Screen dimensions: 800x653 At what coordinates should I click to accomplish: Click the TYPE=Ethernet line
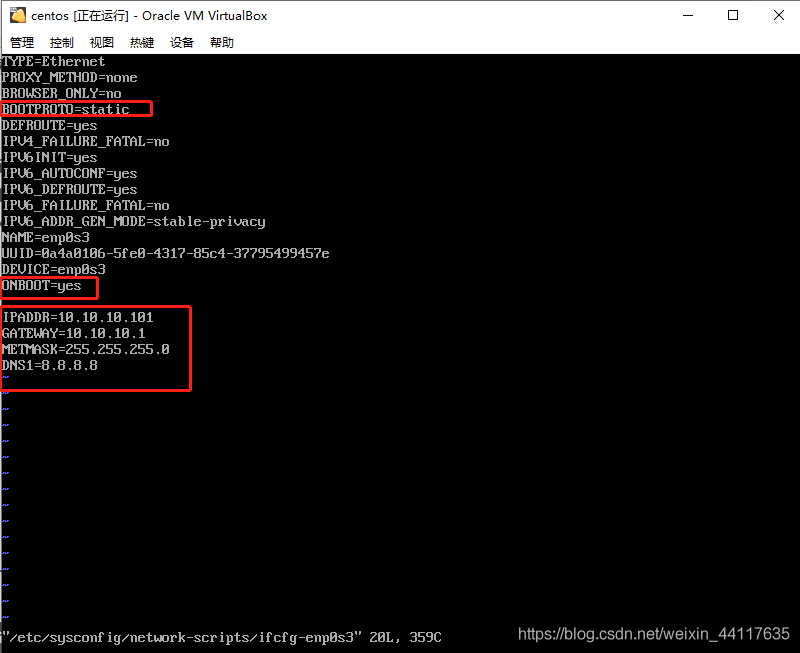point(54,62)
